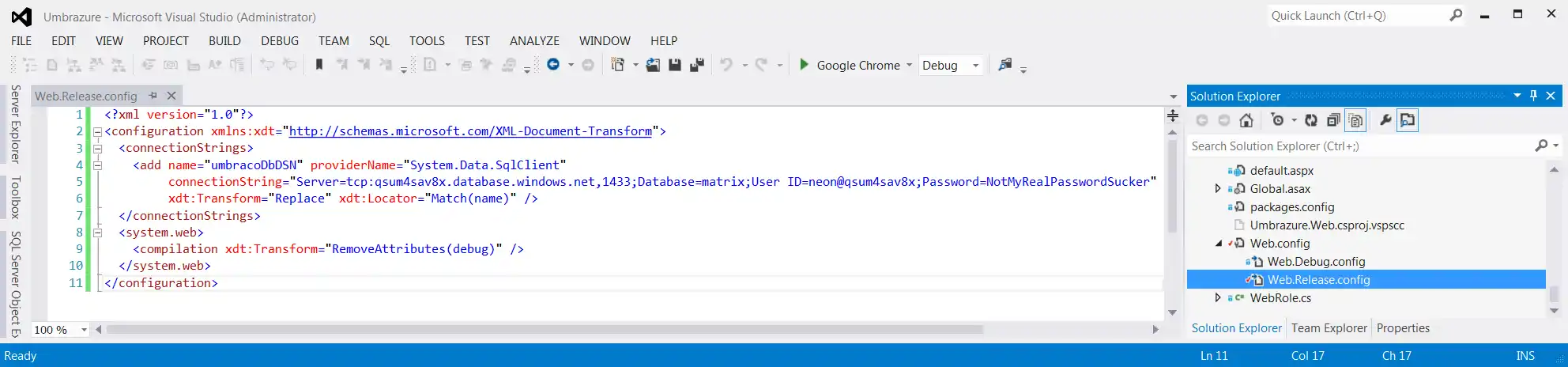Collapse the add element outlining node on line 4
The image size is (1568, 367).
click(97, 165)
